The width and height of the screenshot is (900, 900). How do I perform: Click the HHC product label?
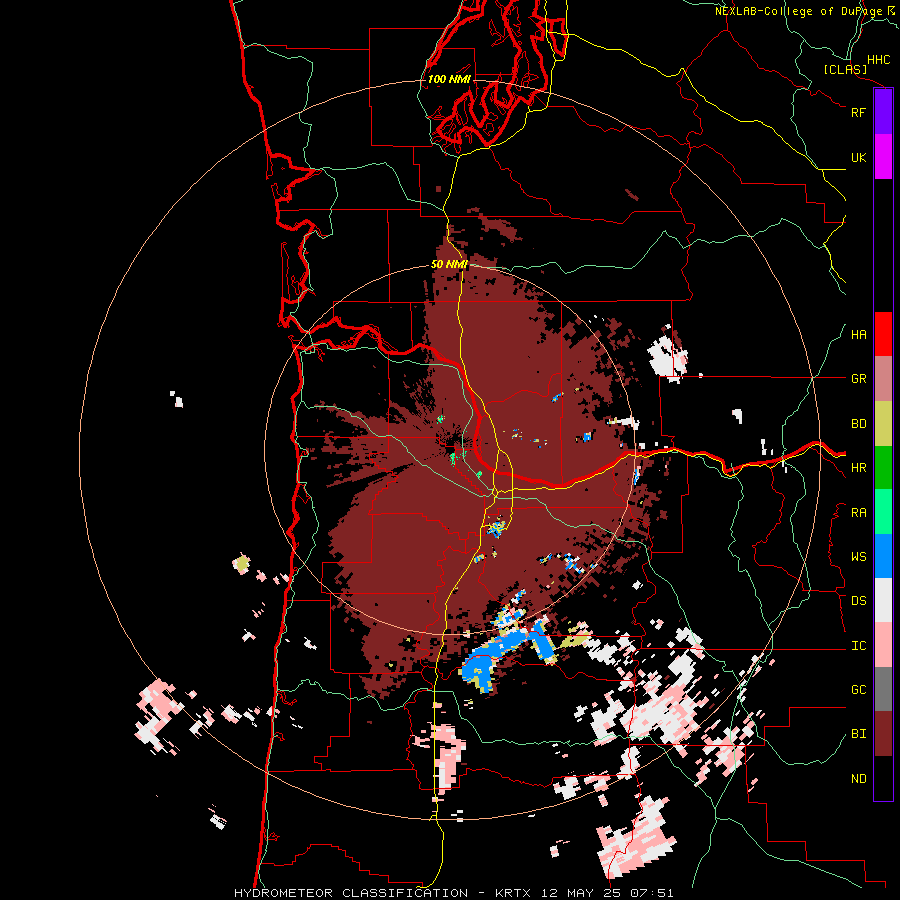coord(879,60)
